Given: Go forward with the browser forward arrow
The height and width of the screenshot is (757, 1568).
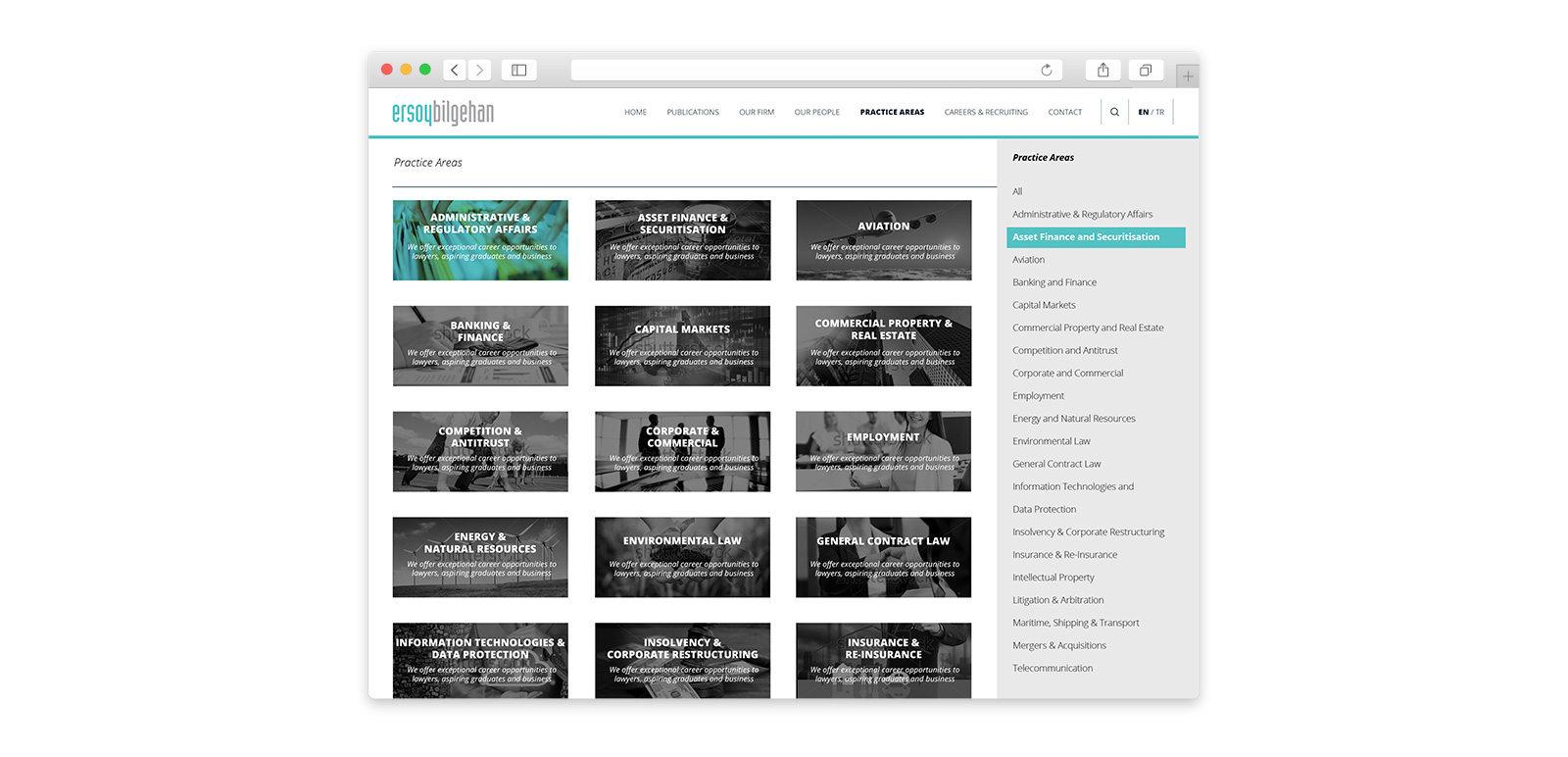Looking at the screenshot, I should tap(479, 70).
